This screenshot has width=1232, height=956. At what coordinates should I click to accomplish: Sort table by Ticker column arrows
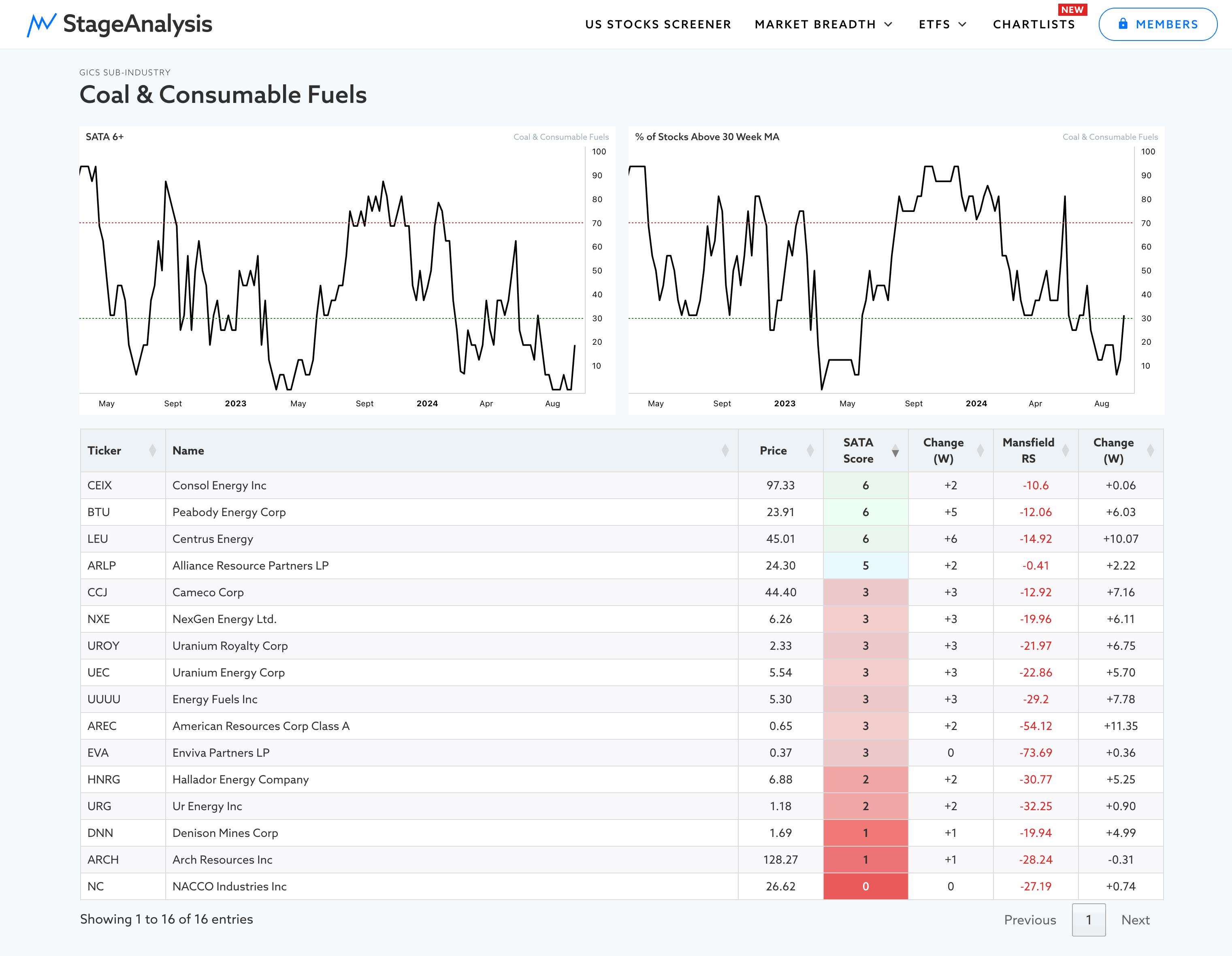tap(152, 450)
